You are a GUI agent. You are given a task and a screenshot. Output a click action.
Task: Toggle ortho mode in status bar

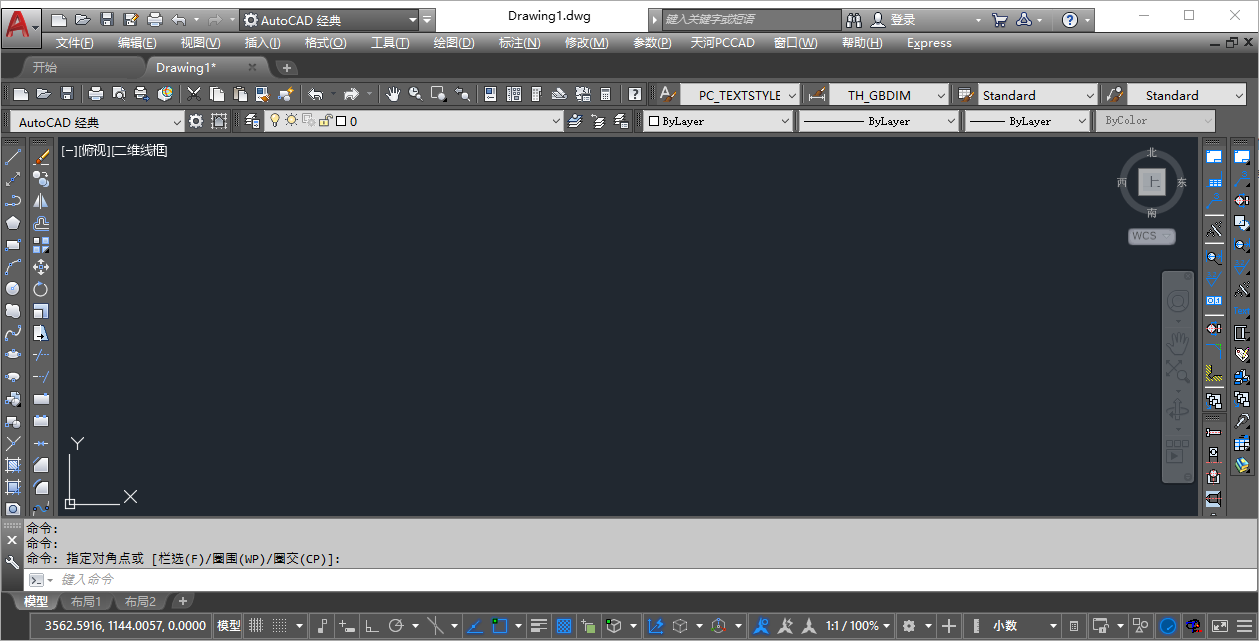click(x=371, y=626)
